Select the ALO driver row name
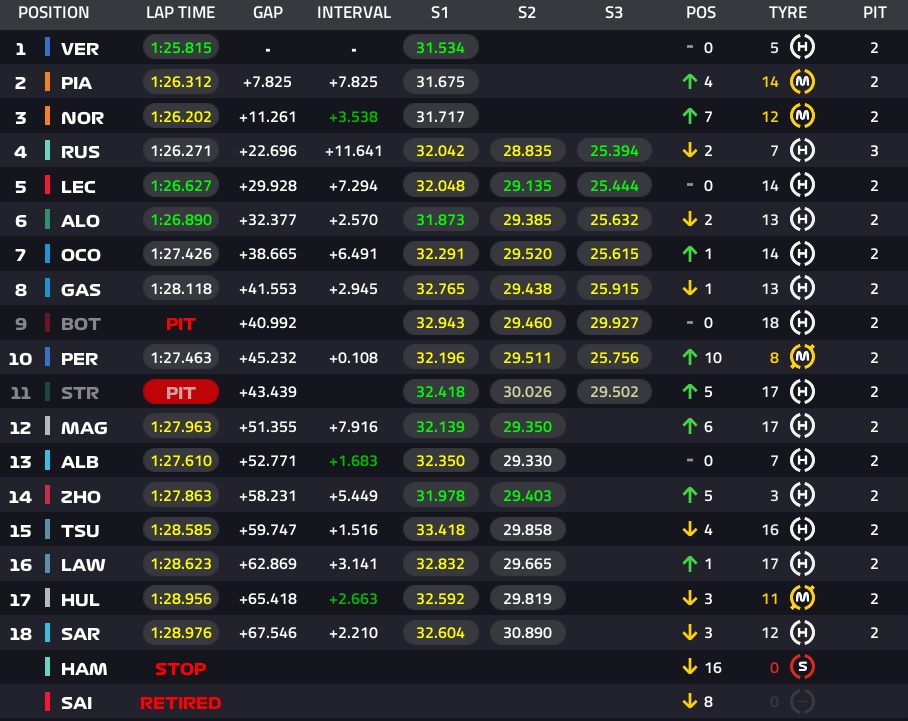The height and width of the screenshot is (721, 908). [80, 221]
